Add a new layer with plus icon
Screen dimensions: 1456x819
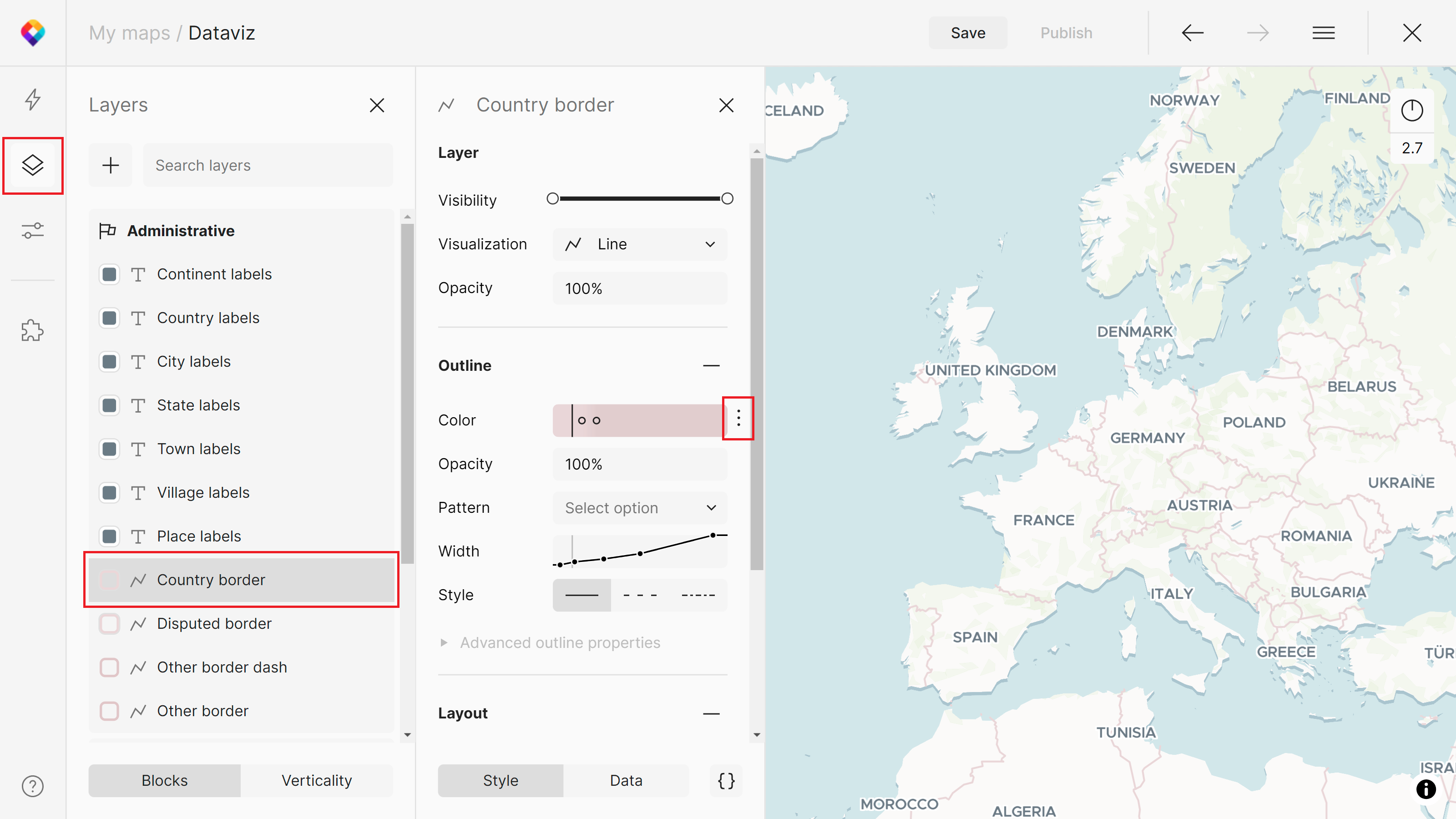coord(110,165)
